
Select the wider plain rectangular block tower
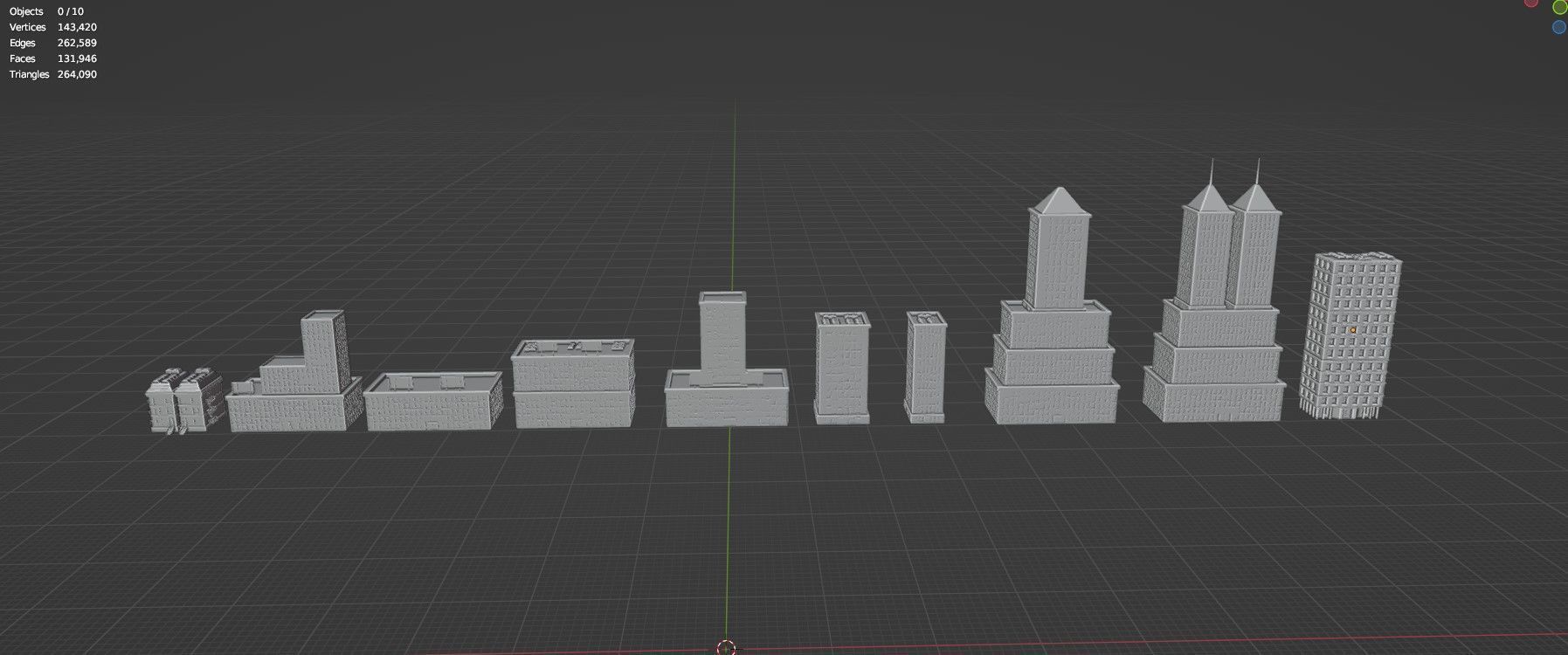tap(843, 368)
